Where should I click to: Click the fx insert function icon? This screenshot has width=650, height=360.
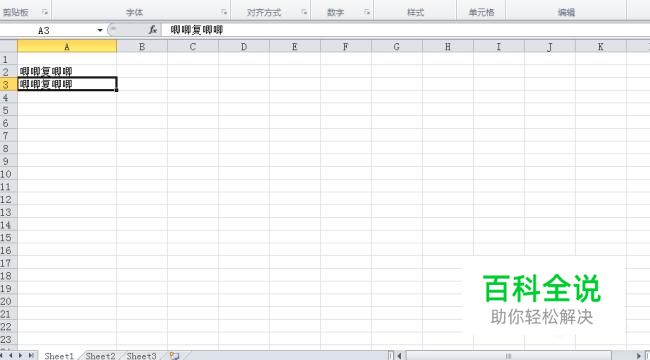153,30
